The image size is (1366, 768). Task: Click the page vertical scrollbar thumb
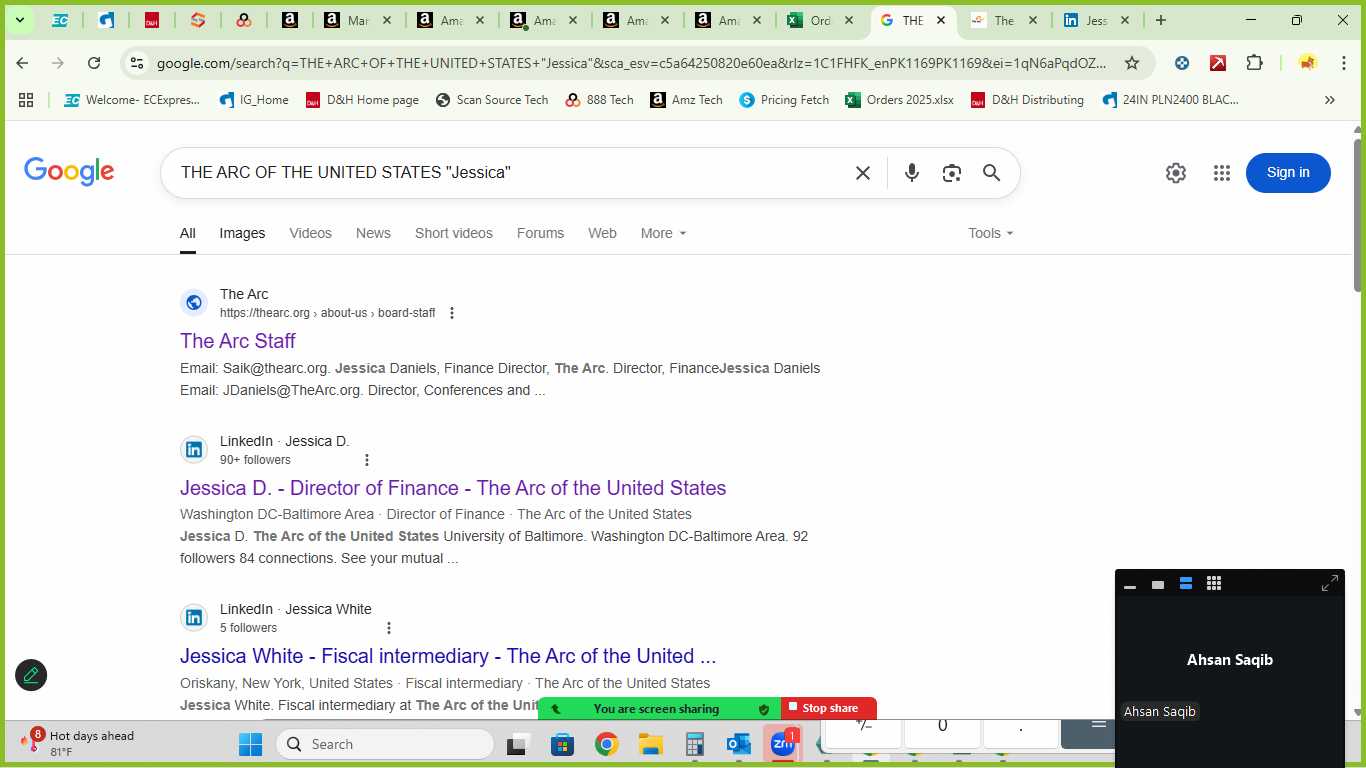tap(1357, 215)
